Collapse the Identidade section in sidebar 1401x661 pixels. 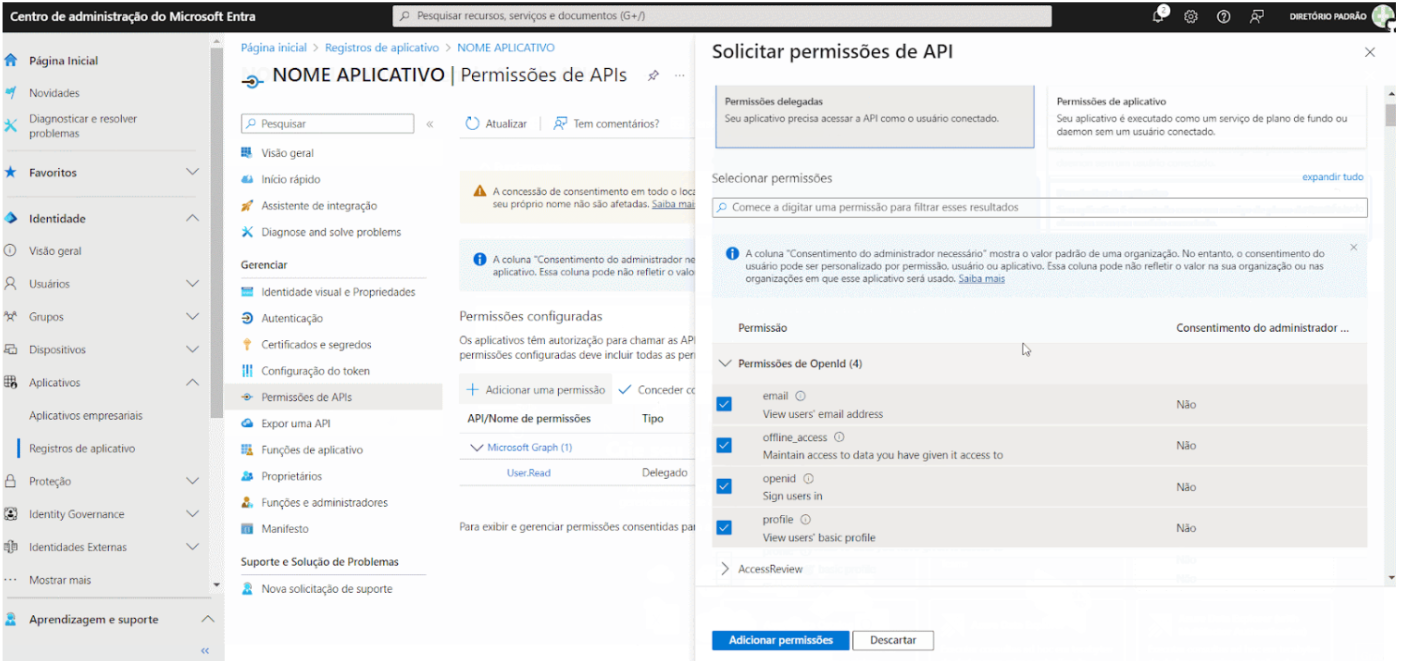193,218
